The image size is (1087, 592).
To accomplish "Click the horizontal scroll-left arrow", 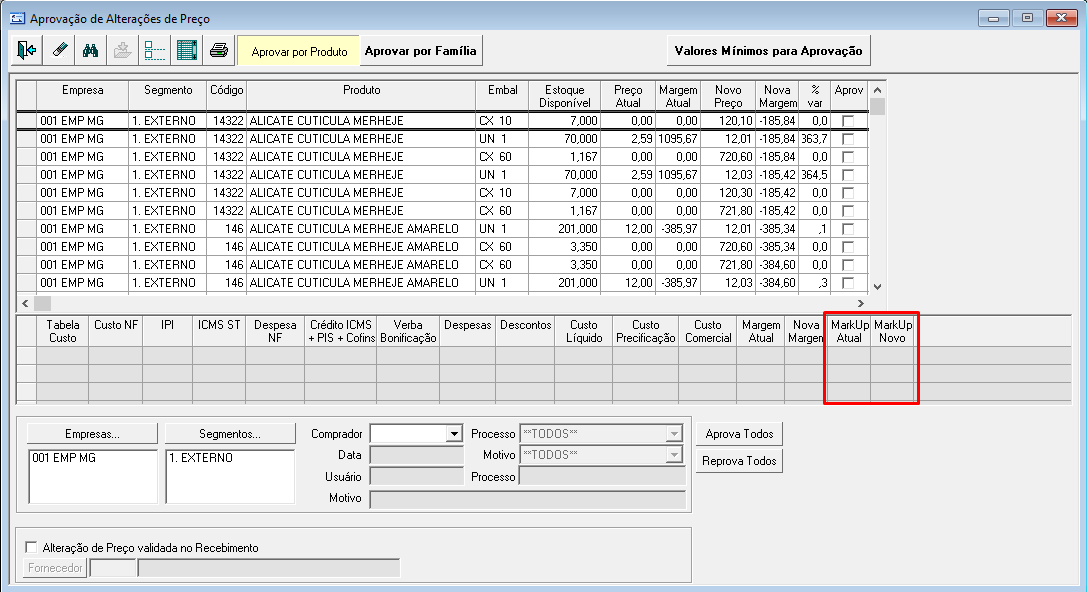I will pyautogui.click(x=25, y=303).
